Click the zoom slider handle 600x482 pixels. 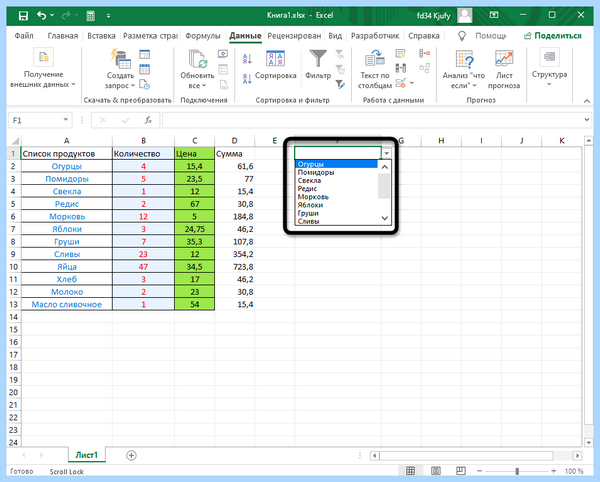(517, 471)
